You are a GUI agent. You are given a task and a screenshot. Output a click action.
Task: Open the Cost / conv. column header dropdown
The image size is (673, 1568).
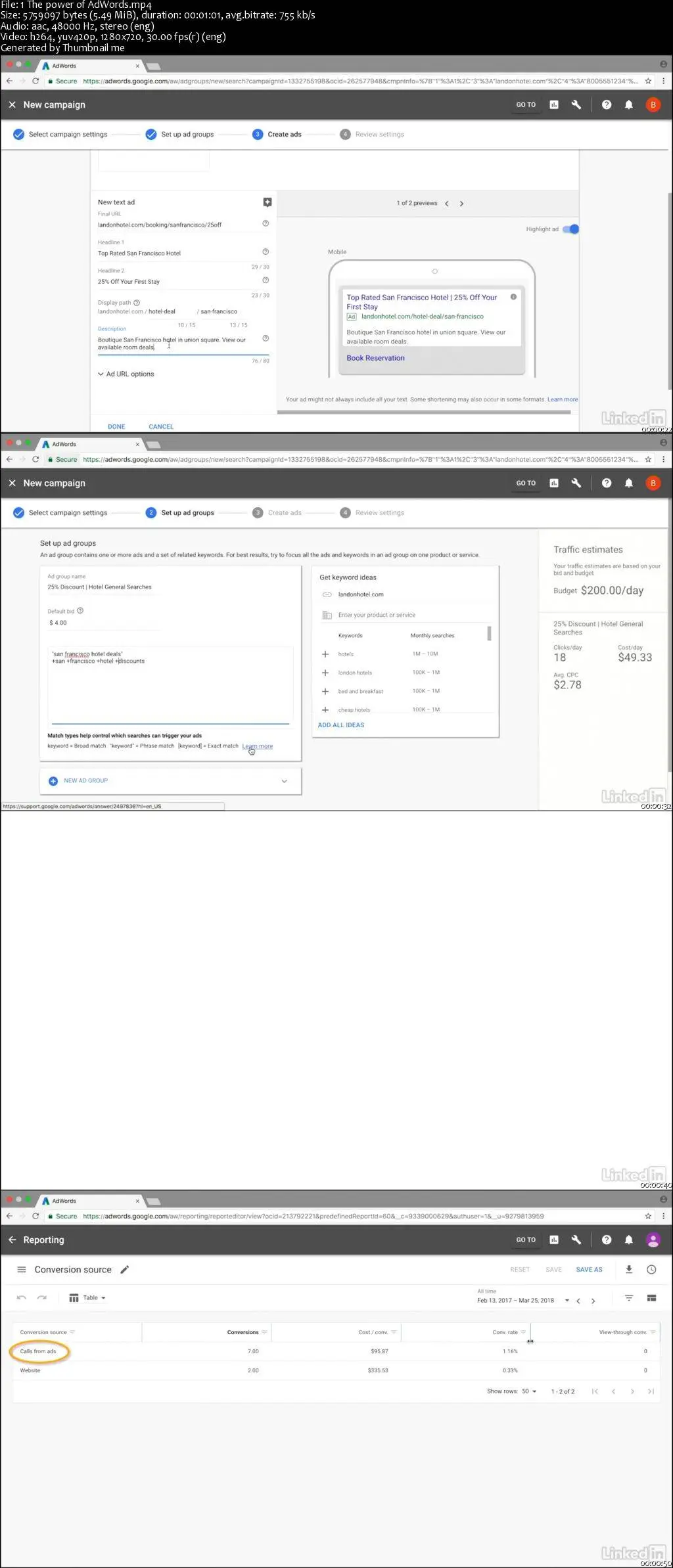tap(394, 1332)
